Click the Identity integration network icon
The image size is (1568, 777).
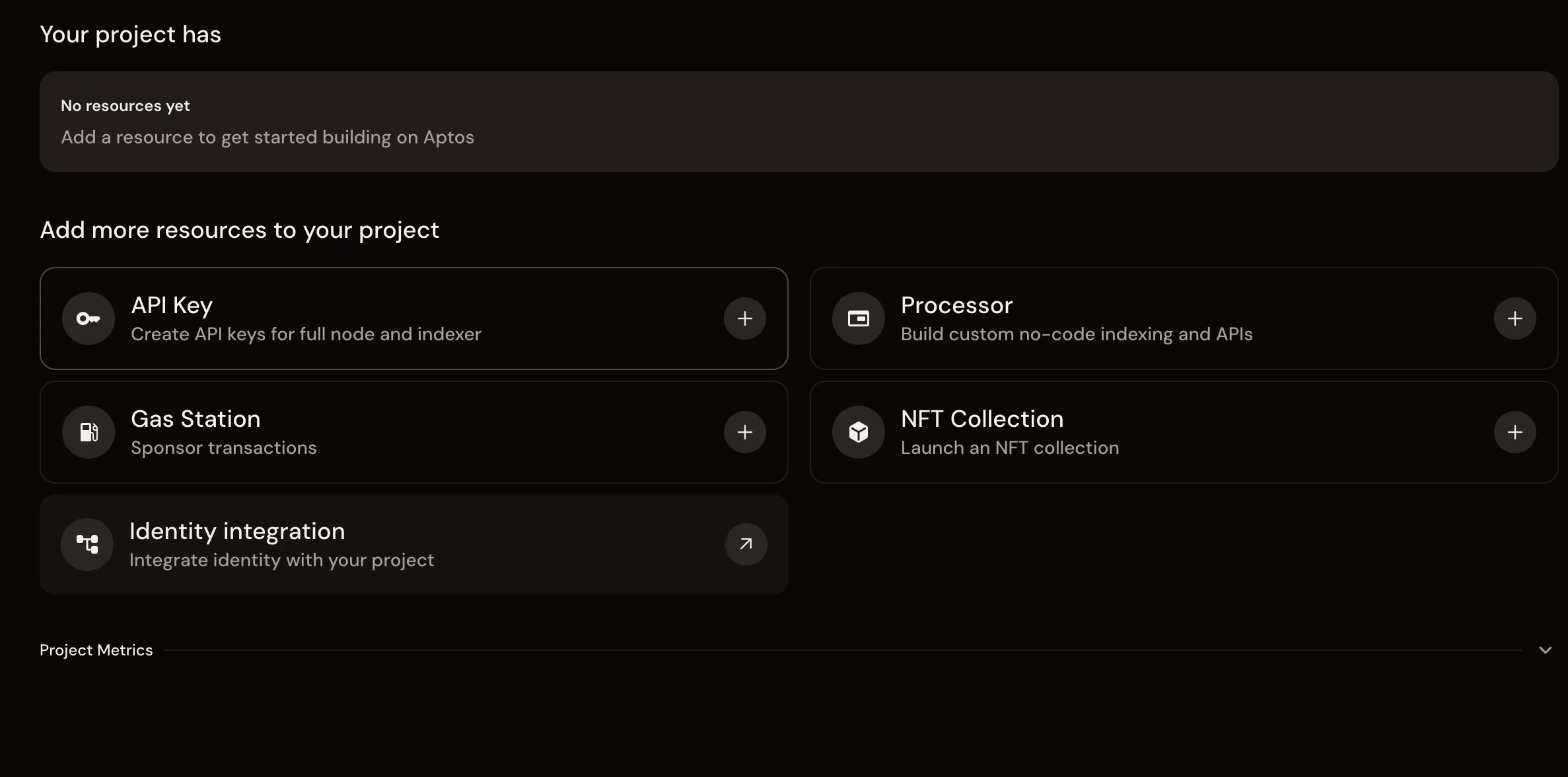(87, 544)
